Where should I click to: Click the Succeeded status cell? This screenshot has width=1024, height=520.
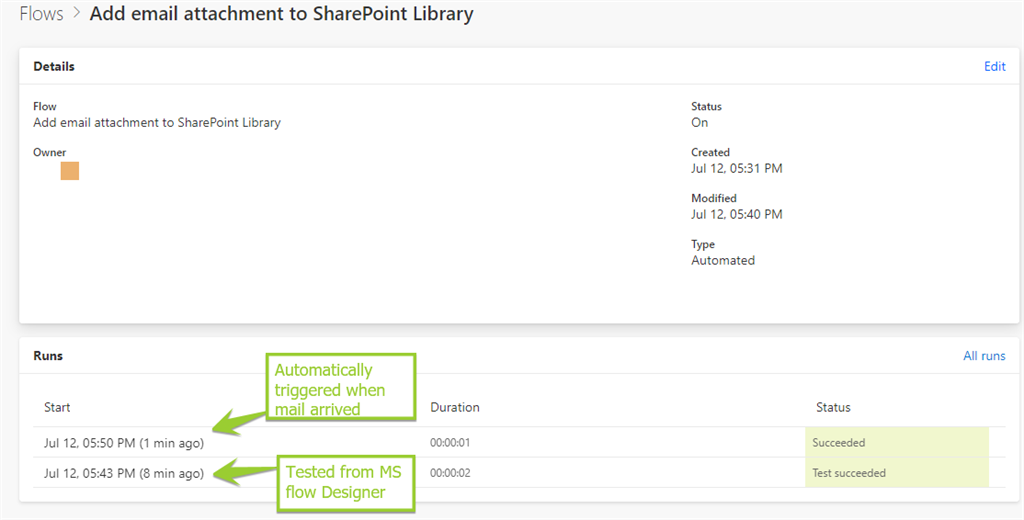897,442
